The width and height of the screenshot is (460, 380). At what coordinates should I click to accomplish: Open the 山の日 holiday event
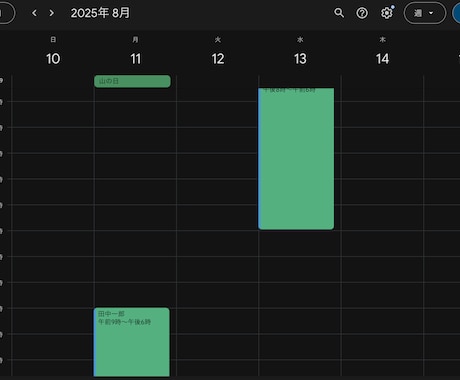click(x=132, y=81)
